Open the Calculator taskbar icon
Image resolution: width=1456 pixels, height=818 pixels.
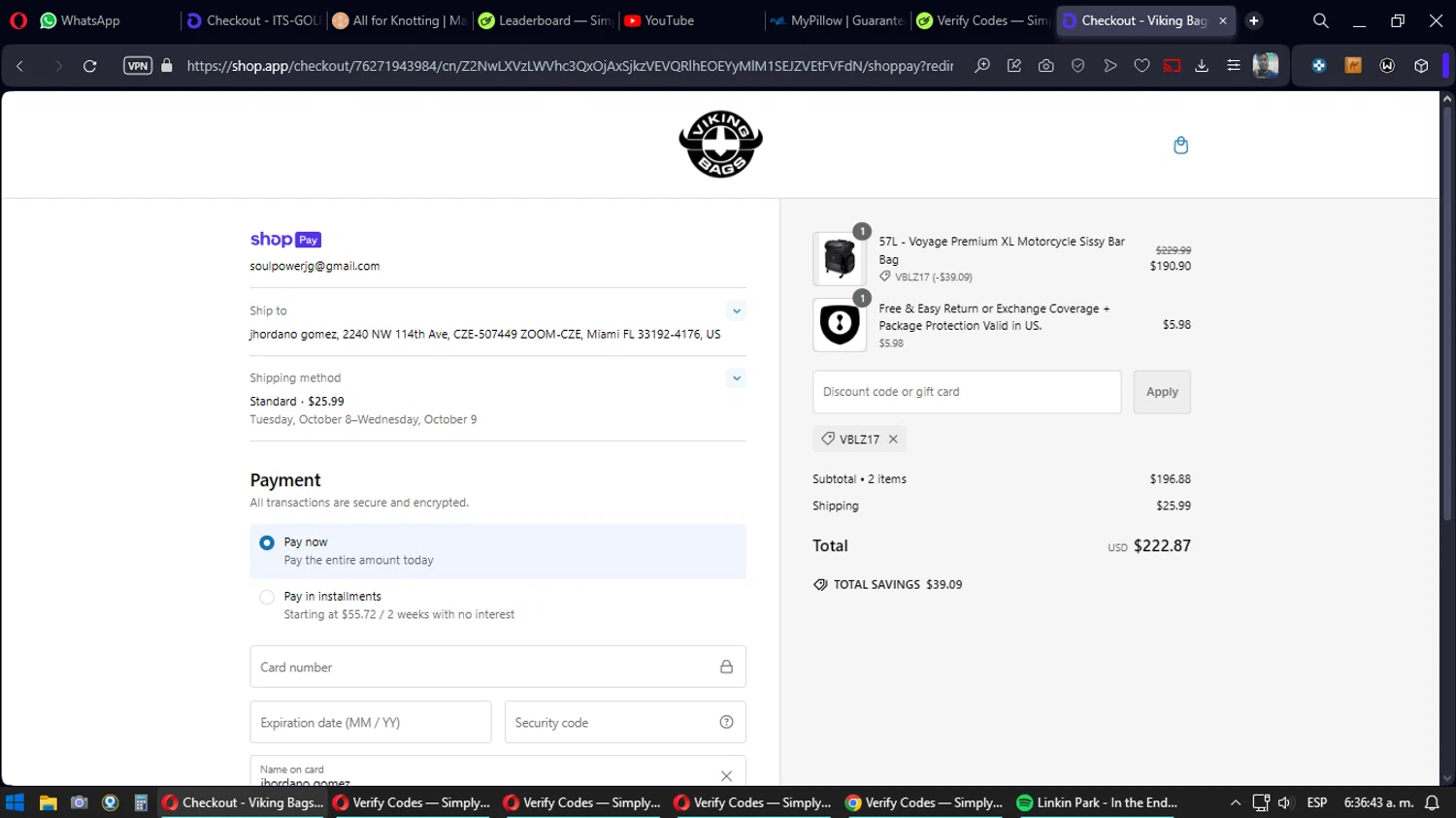click(141, 802)
